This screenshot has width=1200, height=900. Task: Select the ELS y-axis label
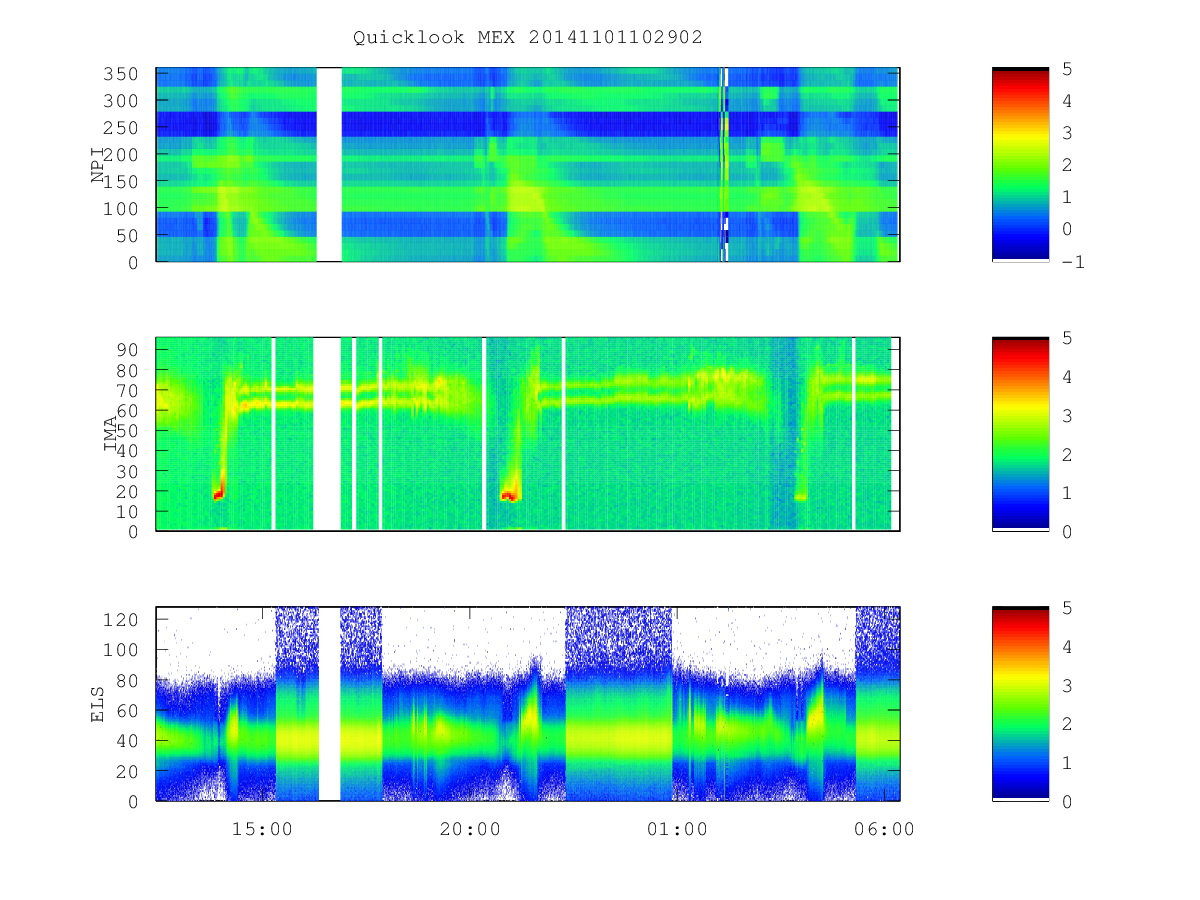pyautogui.click(x=98, y=704)
